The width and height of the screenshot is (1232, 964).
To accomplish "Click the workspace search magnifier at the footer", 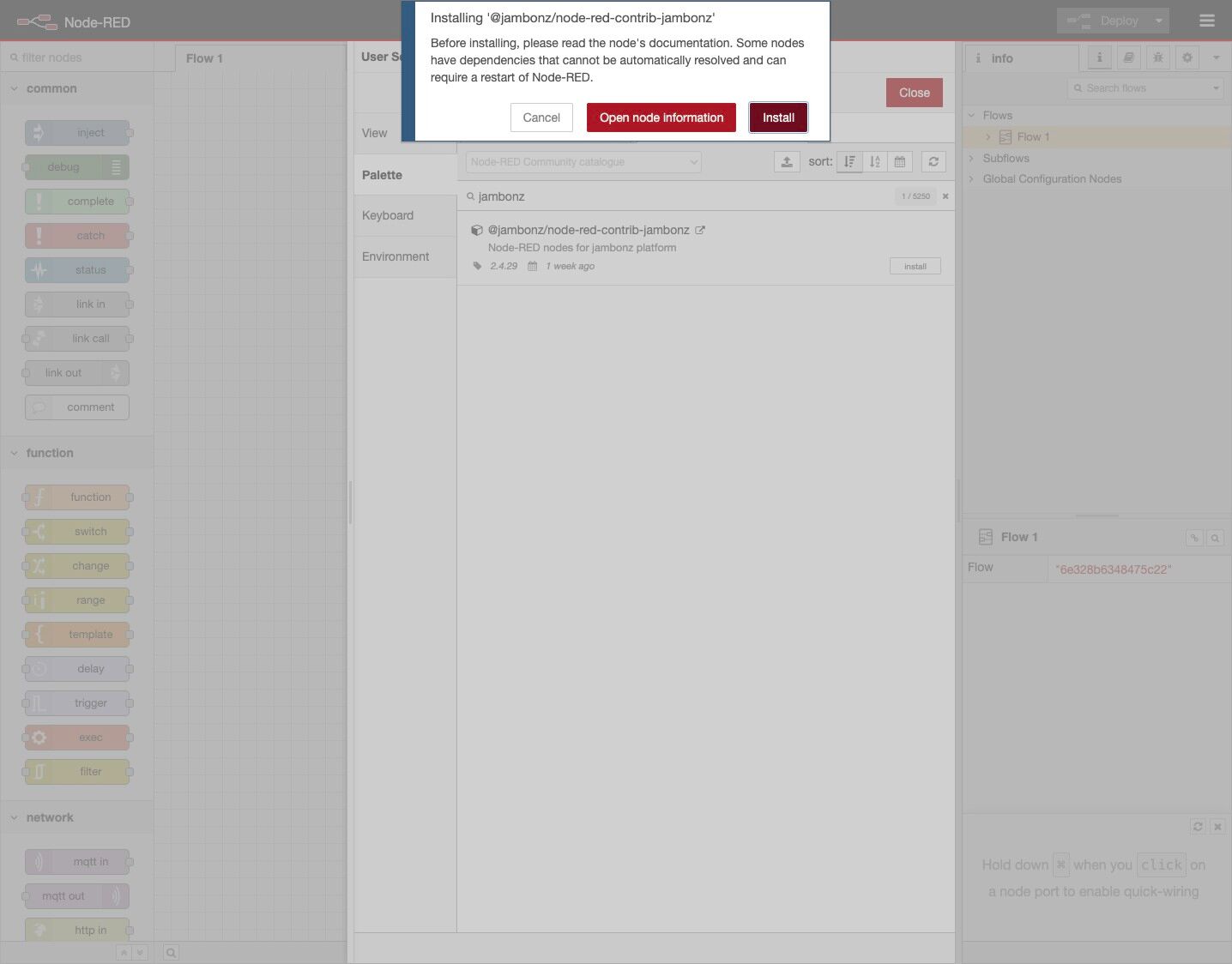I will coord(171,953).
